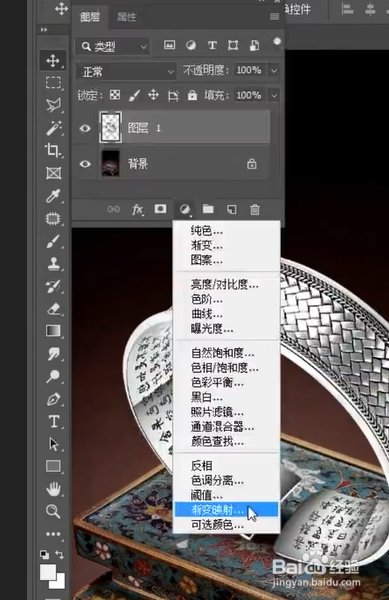This screenshot has width=389, height=600.
Task: Select the Polygonal Lasso tool
Action: 53,105
